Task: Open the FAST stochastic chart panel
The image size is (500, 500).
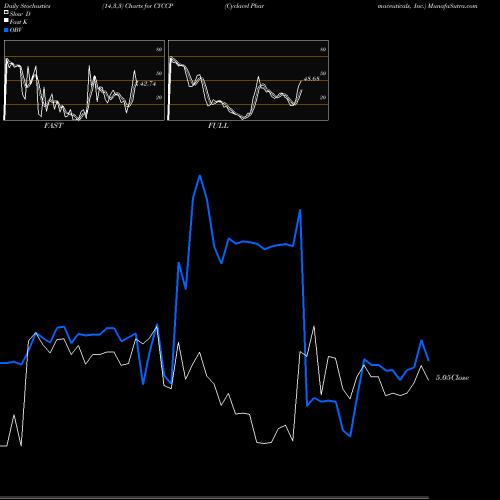Action: pyautogui.click(x=84, y=80)
